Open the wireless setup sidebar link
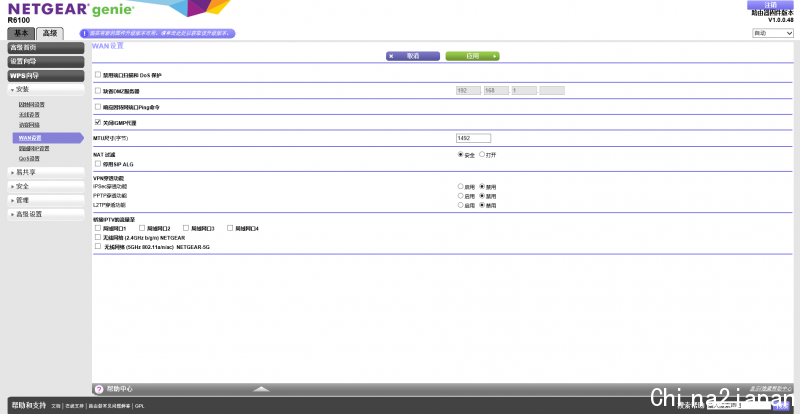800x414 pixels. click(x=29, y=115)
